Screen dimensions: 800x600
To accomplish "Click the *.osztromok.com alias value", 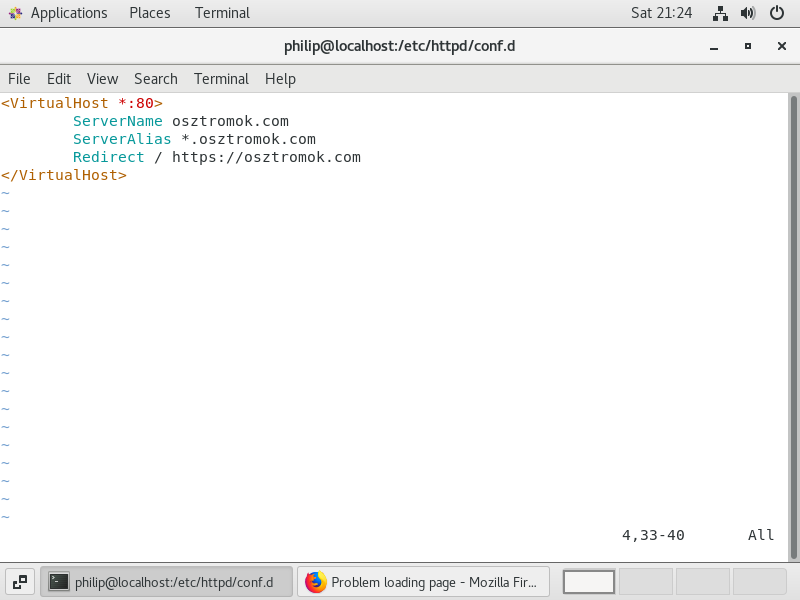I will click(x=248, y=139).
